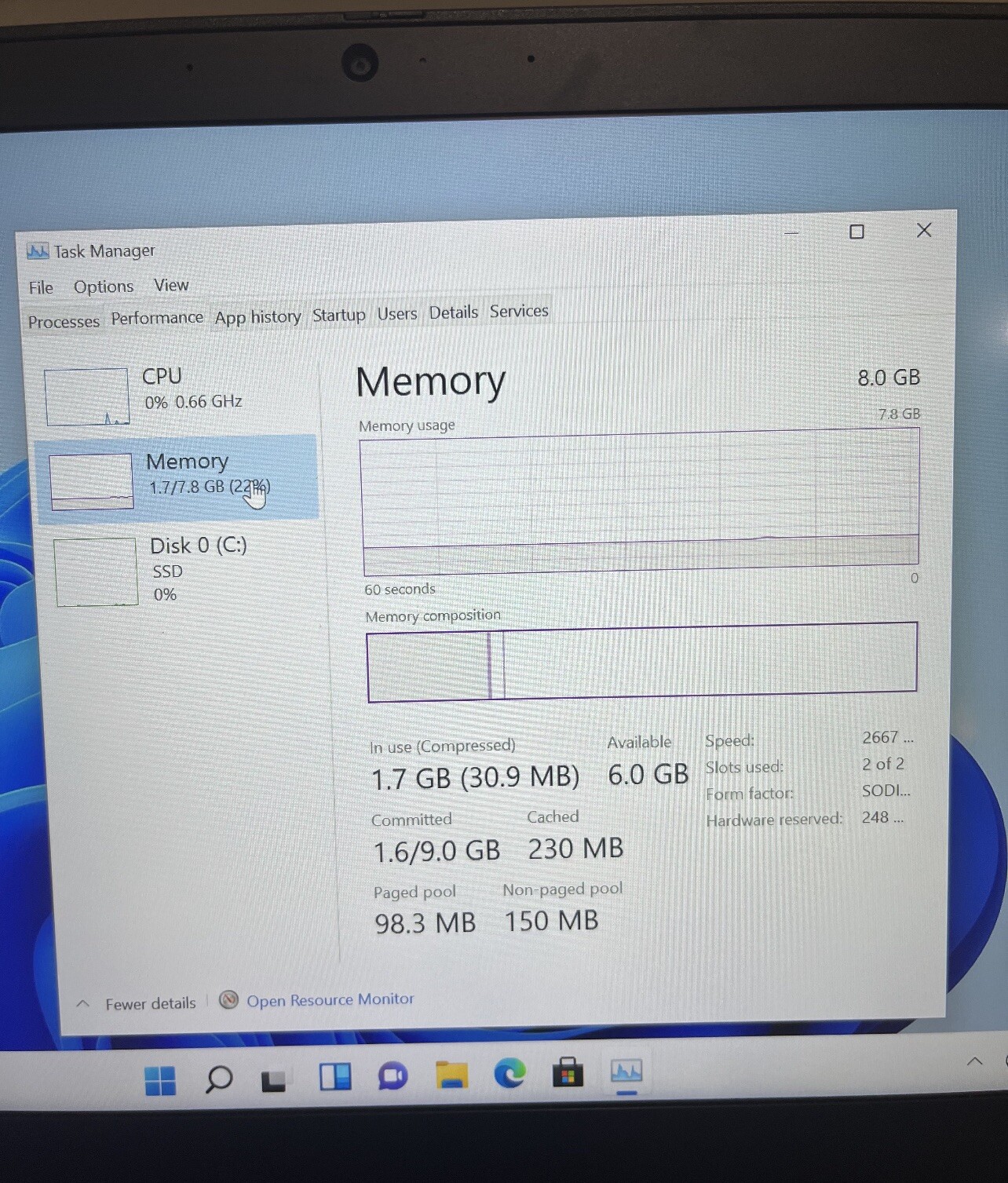1008x1183 pixels.
Task: Click the CPU mini graph thumbnail
Action: coord(87,396)
